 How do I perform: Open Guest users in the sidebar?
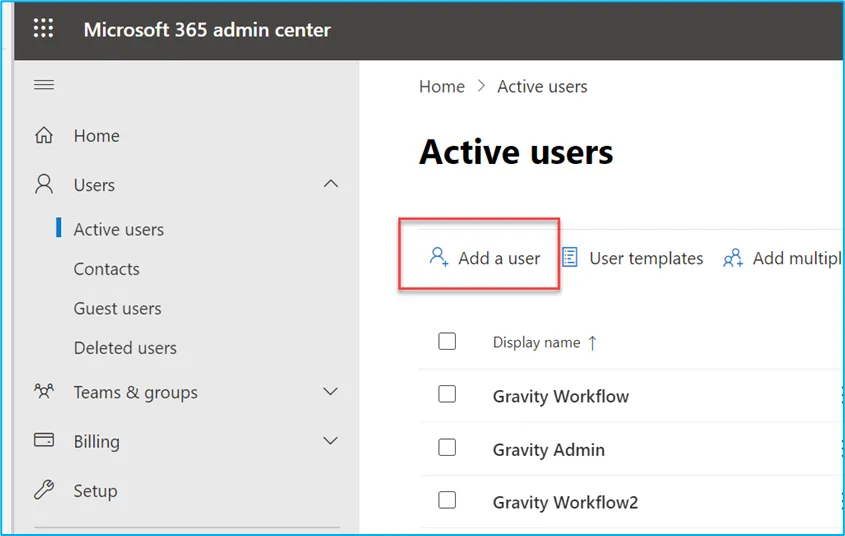117,309
